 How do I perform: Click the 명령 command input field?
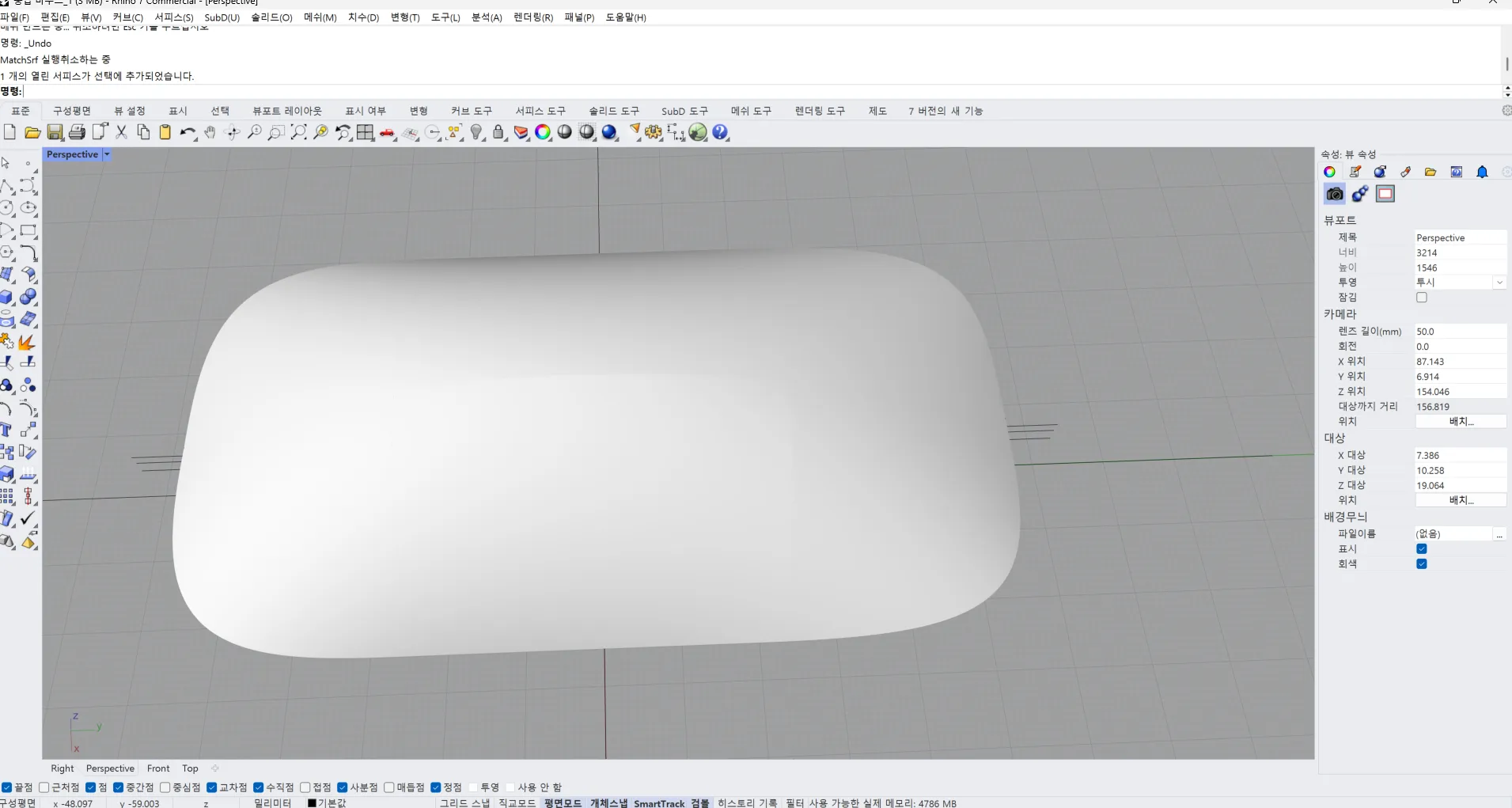[x=762, y=92]
